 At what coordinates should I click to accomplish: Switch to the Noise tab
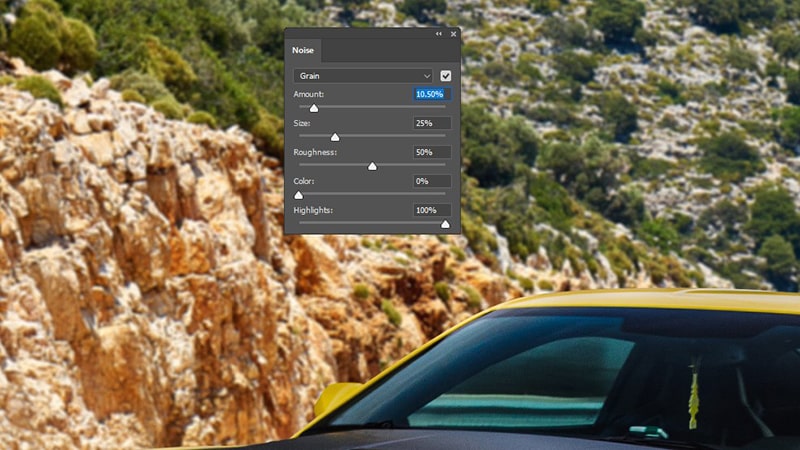click(303, 50)
